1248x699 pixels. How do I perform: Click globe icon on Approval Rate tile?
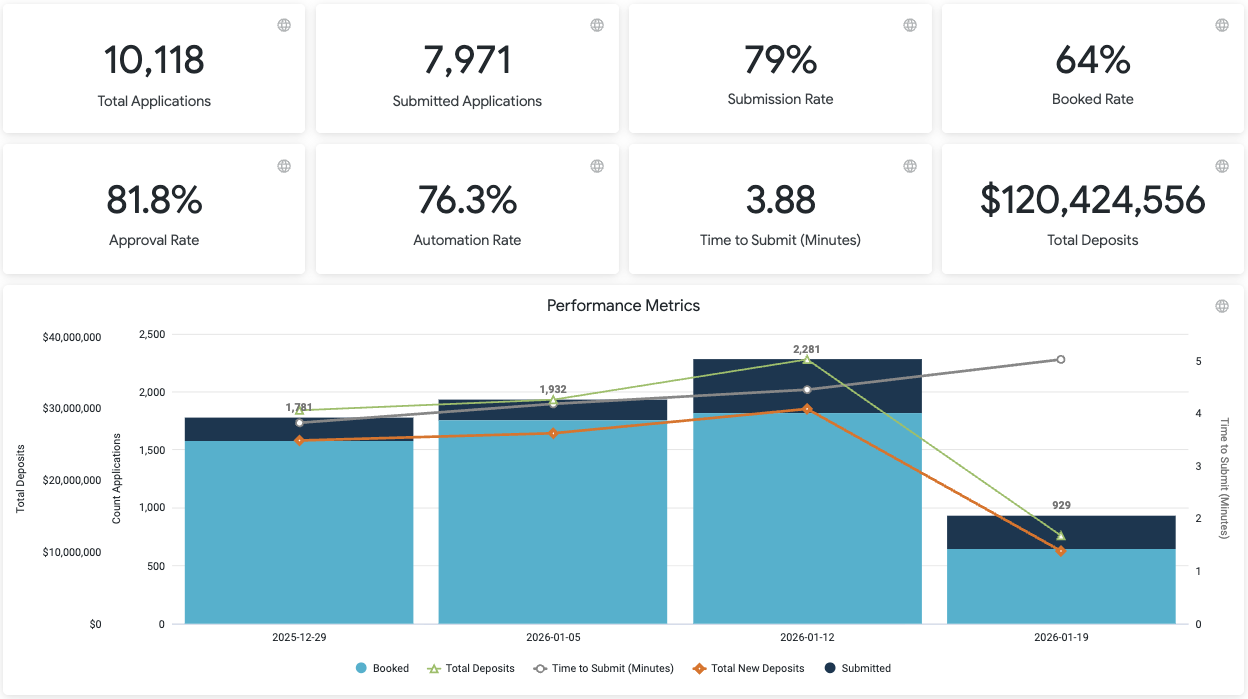pyautogui.click(x=284, y=166)
